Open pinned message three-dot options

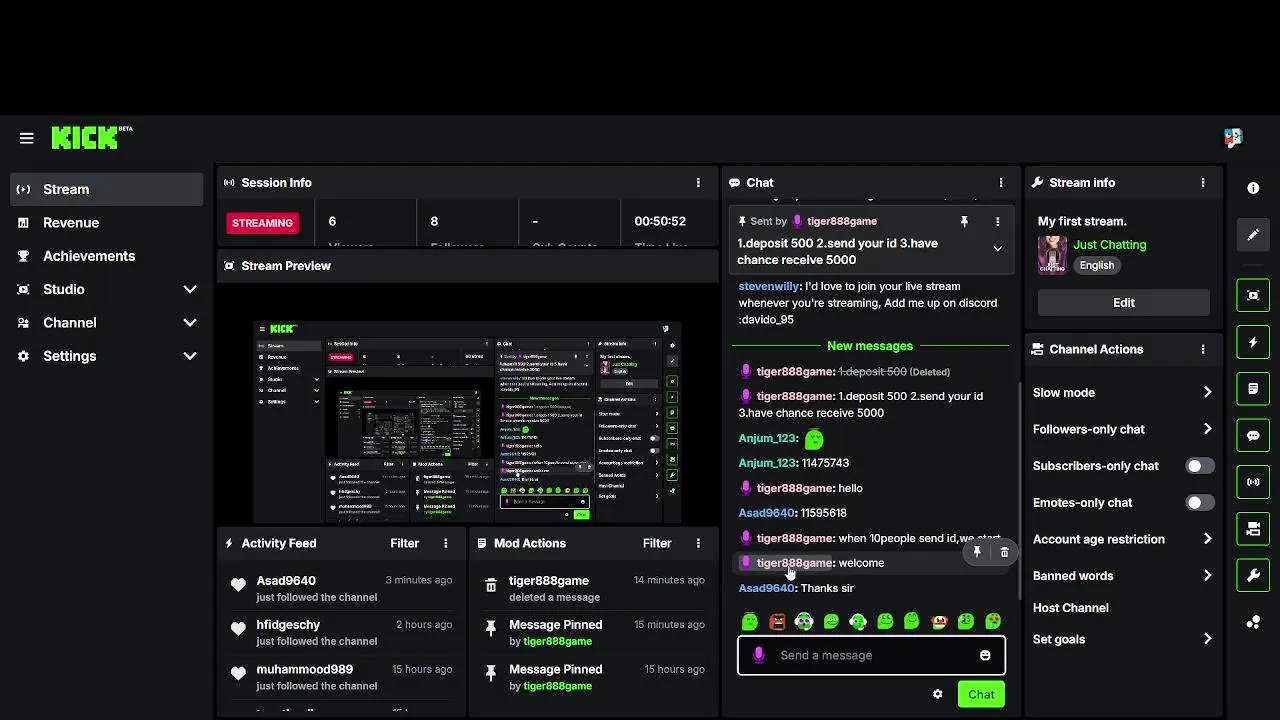[997, 221]
